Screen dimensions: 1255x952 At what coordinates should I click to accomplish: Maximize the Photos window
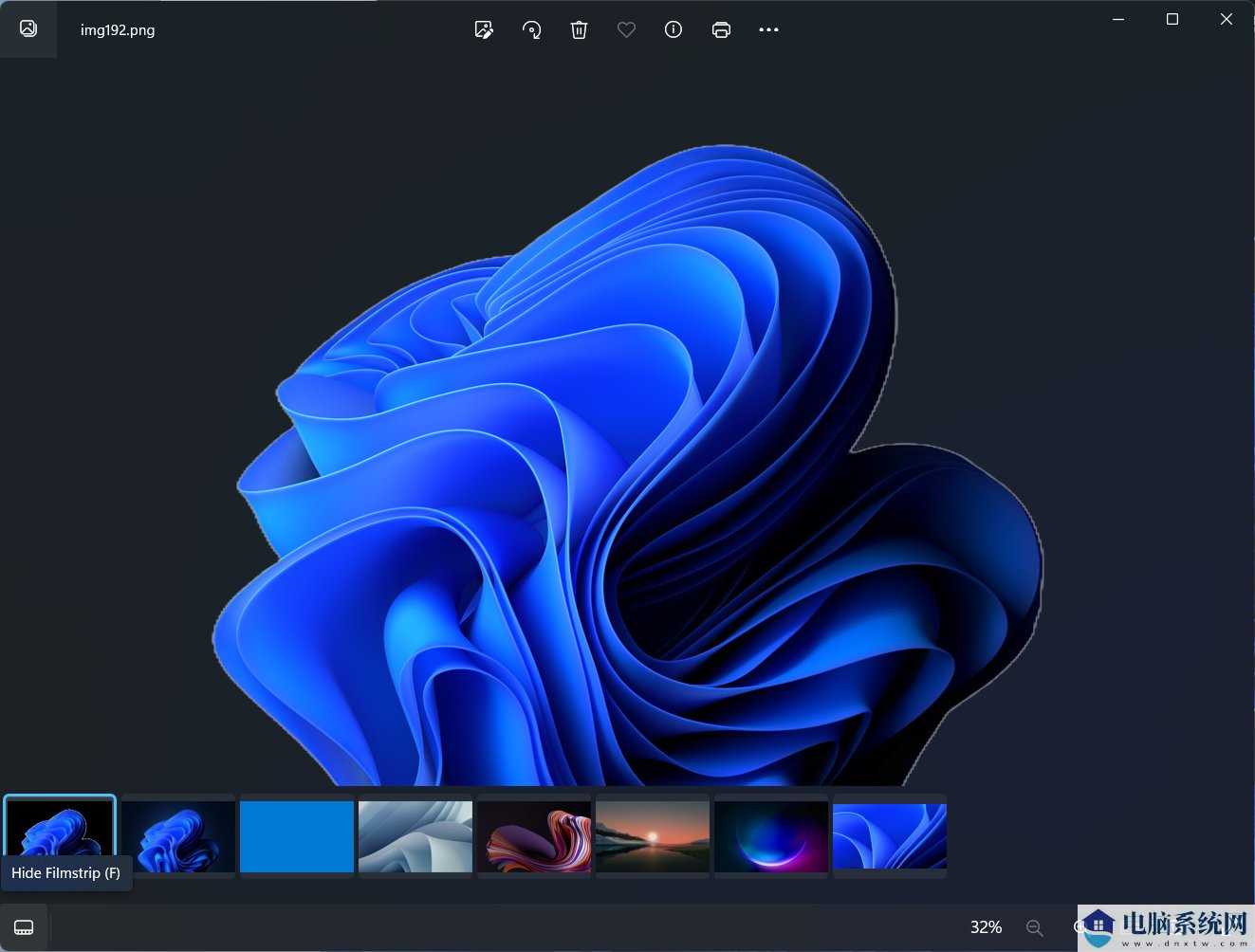coord(1172,19)
